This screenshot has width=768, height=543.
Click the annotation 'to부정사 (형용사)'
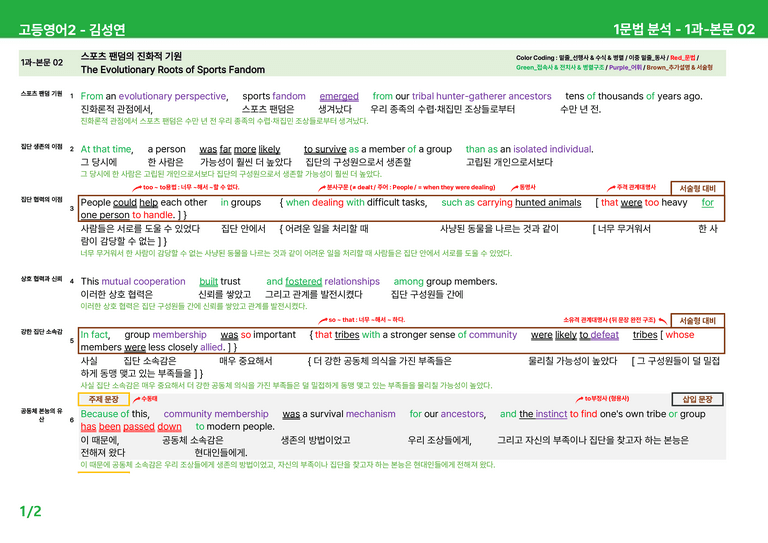click(607, 399)
